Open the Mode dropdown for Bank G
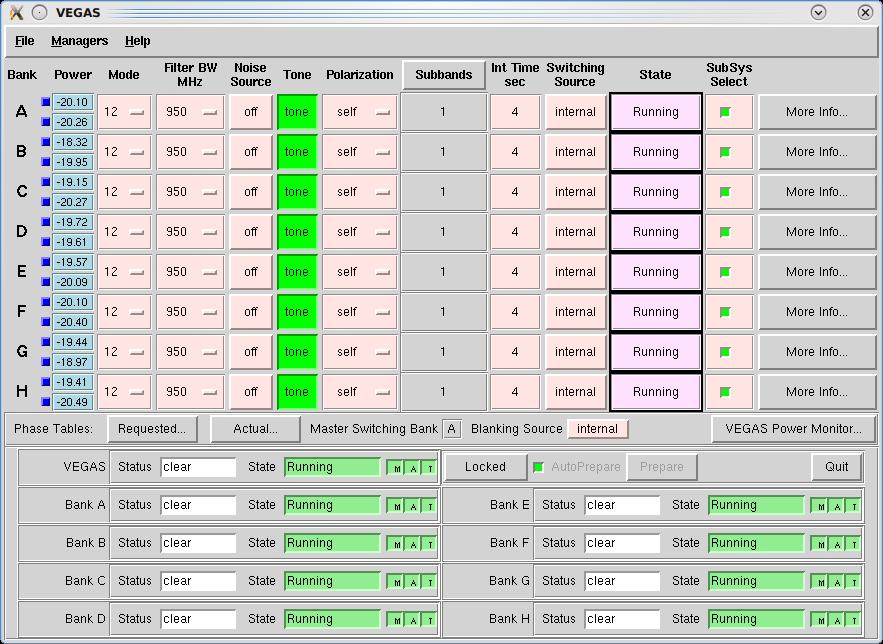 [124, 352]
